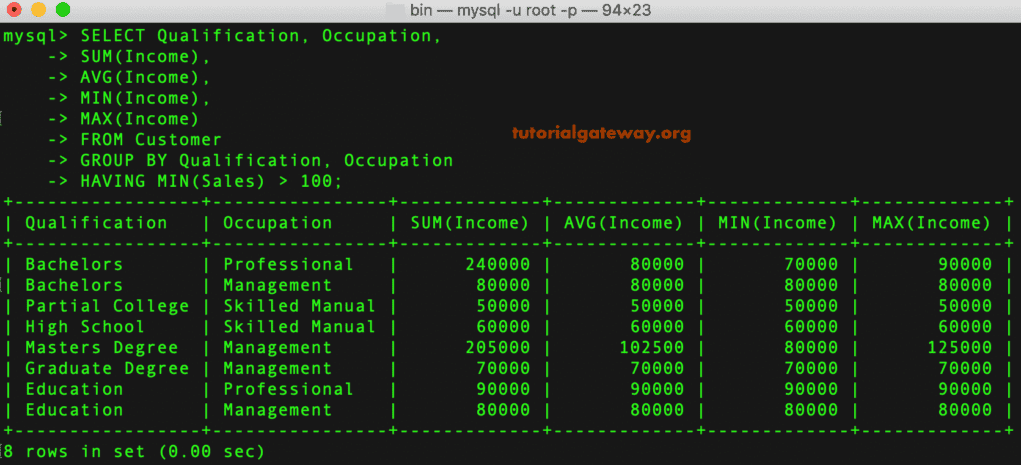The height and width of the screenshot is (465, 1021).
Task: Click 'Education' in the Management row
Action: coord(74,410)
